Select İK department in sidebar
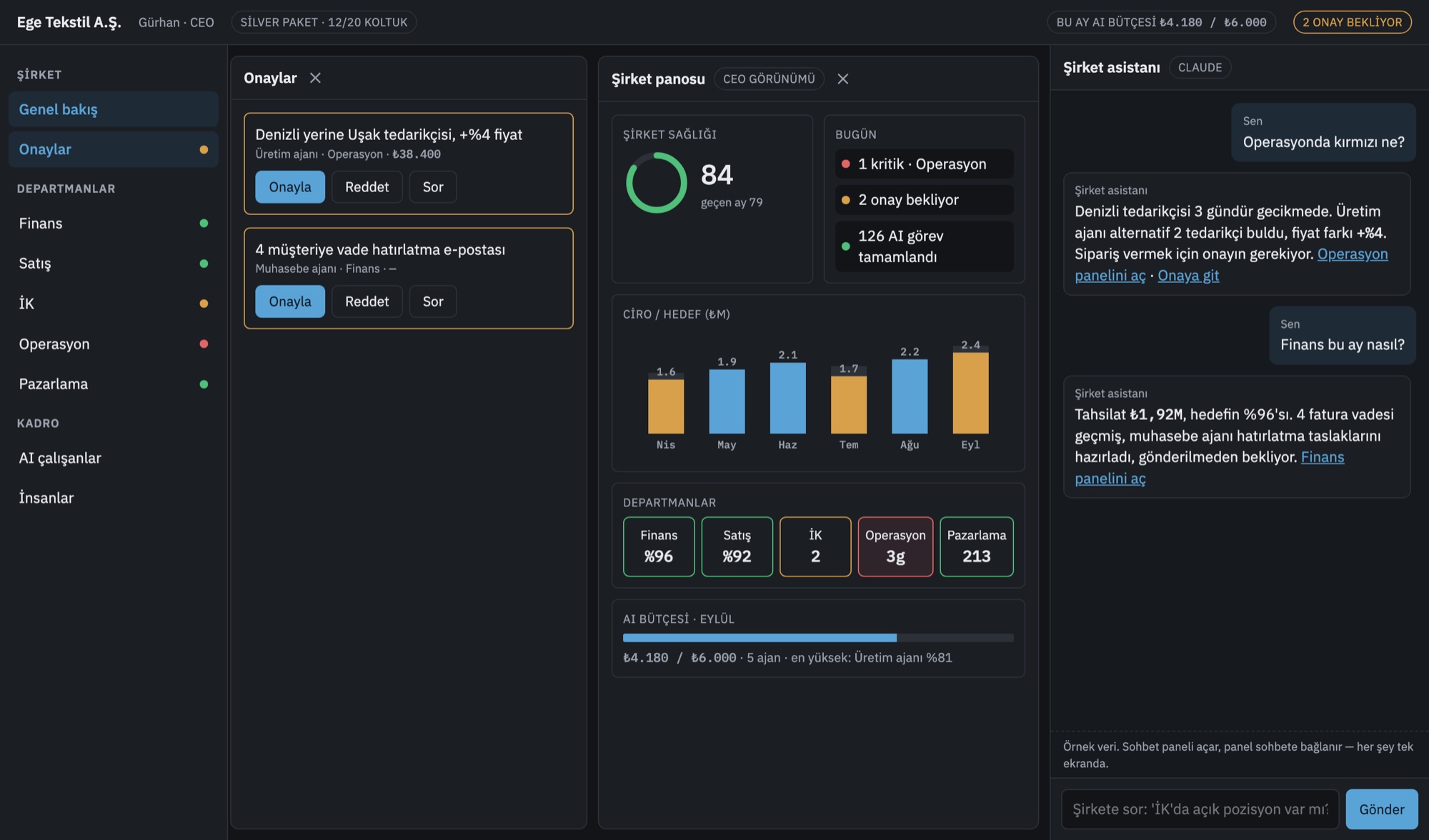1429x840 pixels. pyautogui.click(x=114, y=304)
